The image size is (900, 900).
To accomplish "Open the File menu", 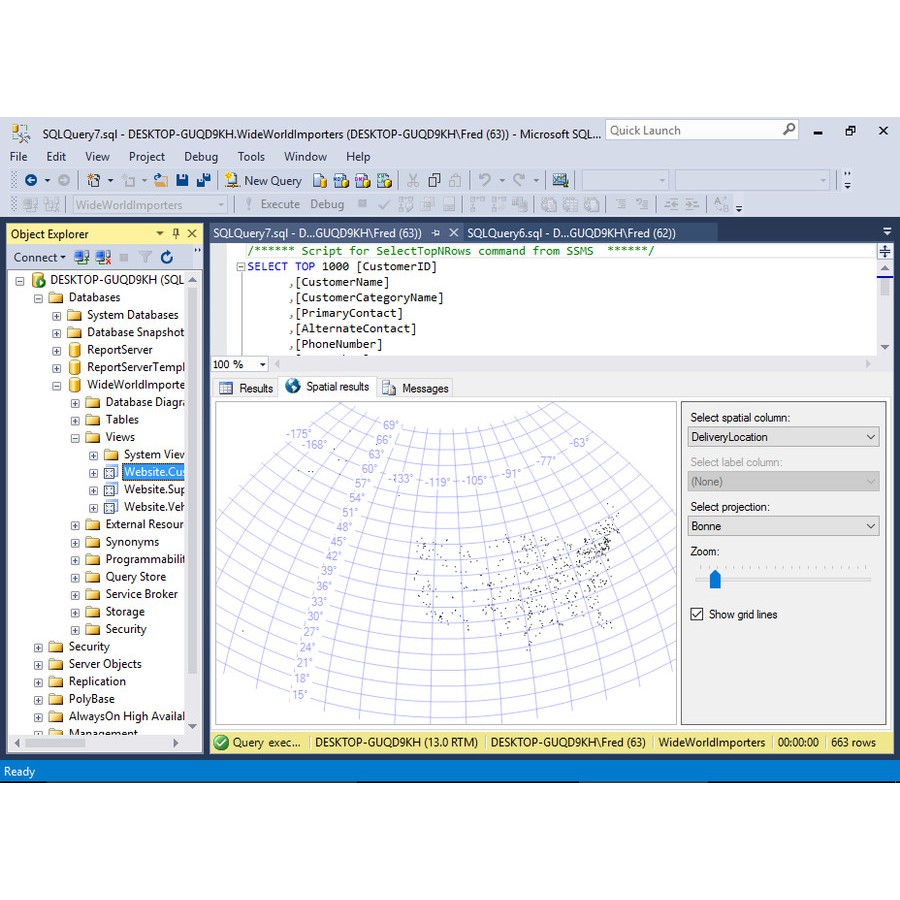I will coord(18,157).
